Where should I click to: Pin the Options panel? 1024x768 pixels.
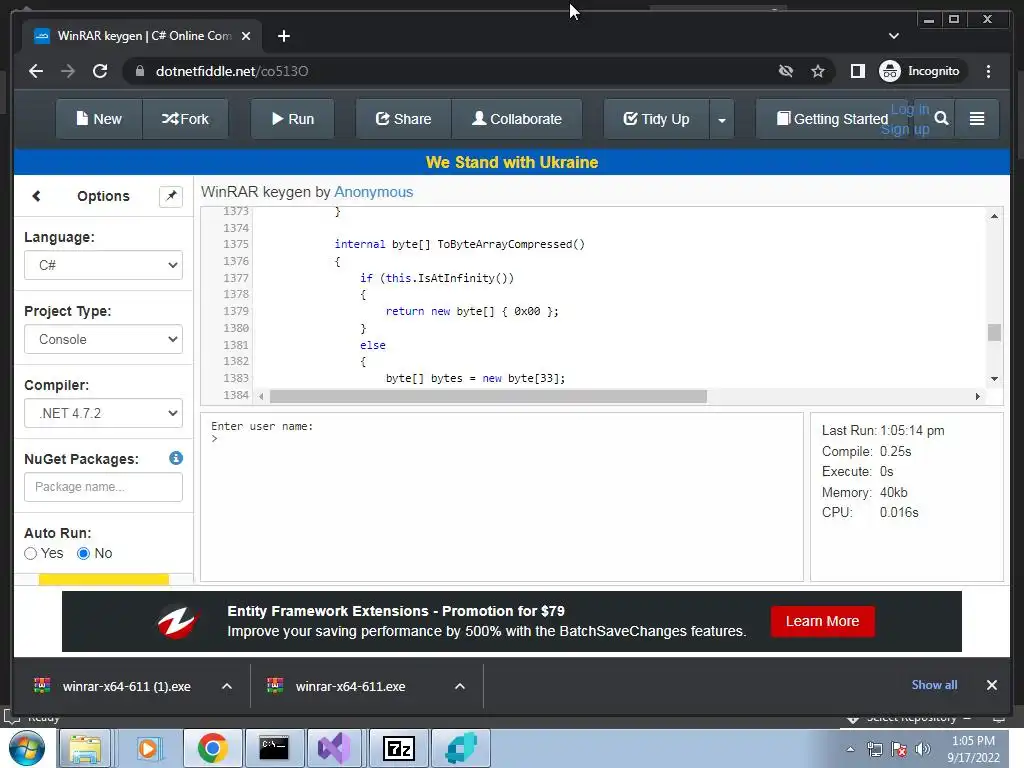tap(171, 196)
